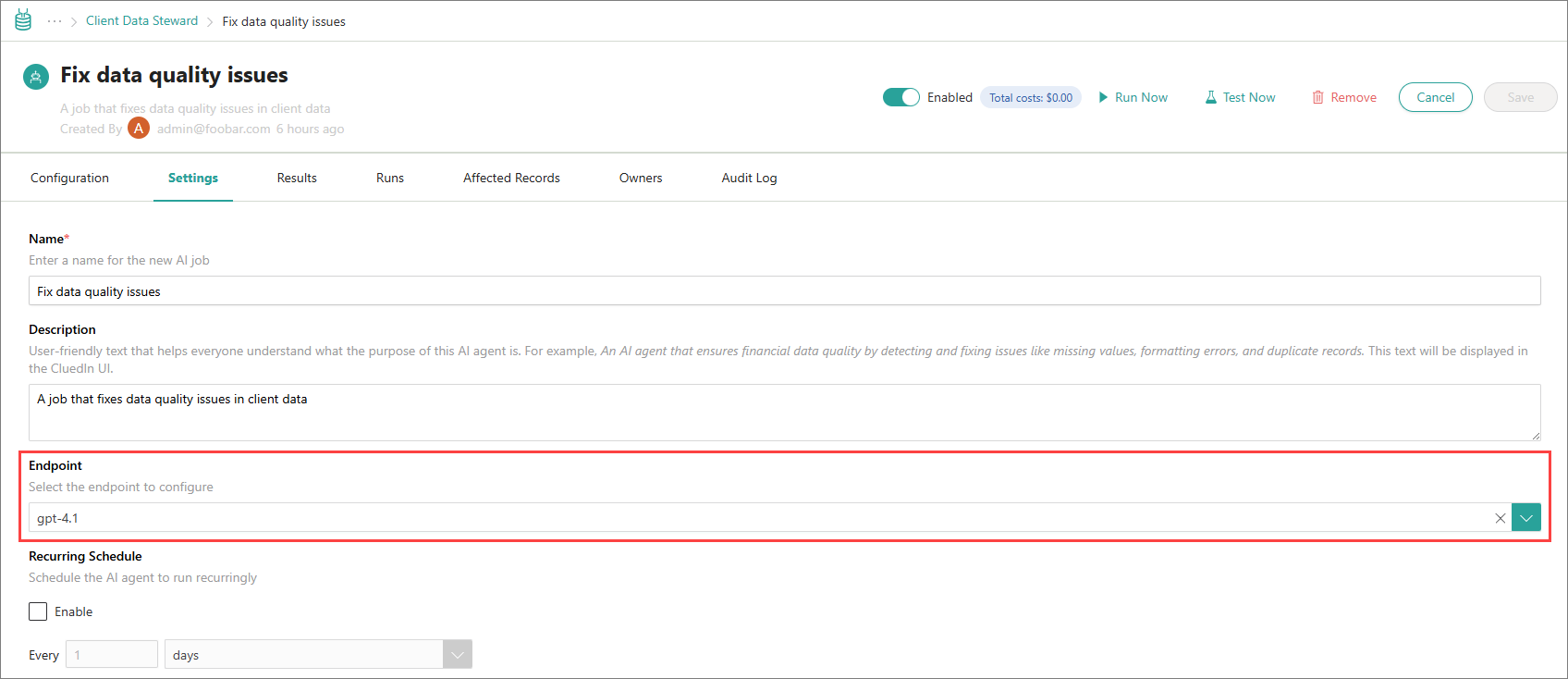
Task: Go to the Audit Log tab
Action: [749, 178]
